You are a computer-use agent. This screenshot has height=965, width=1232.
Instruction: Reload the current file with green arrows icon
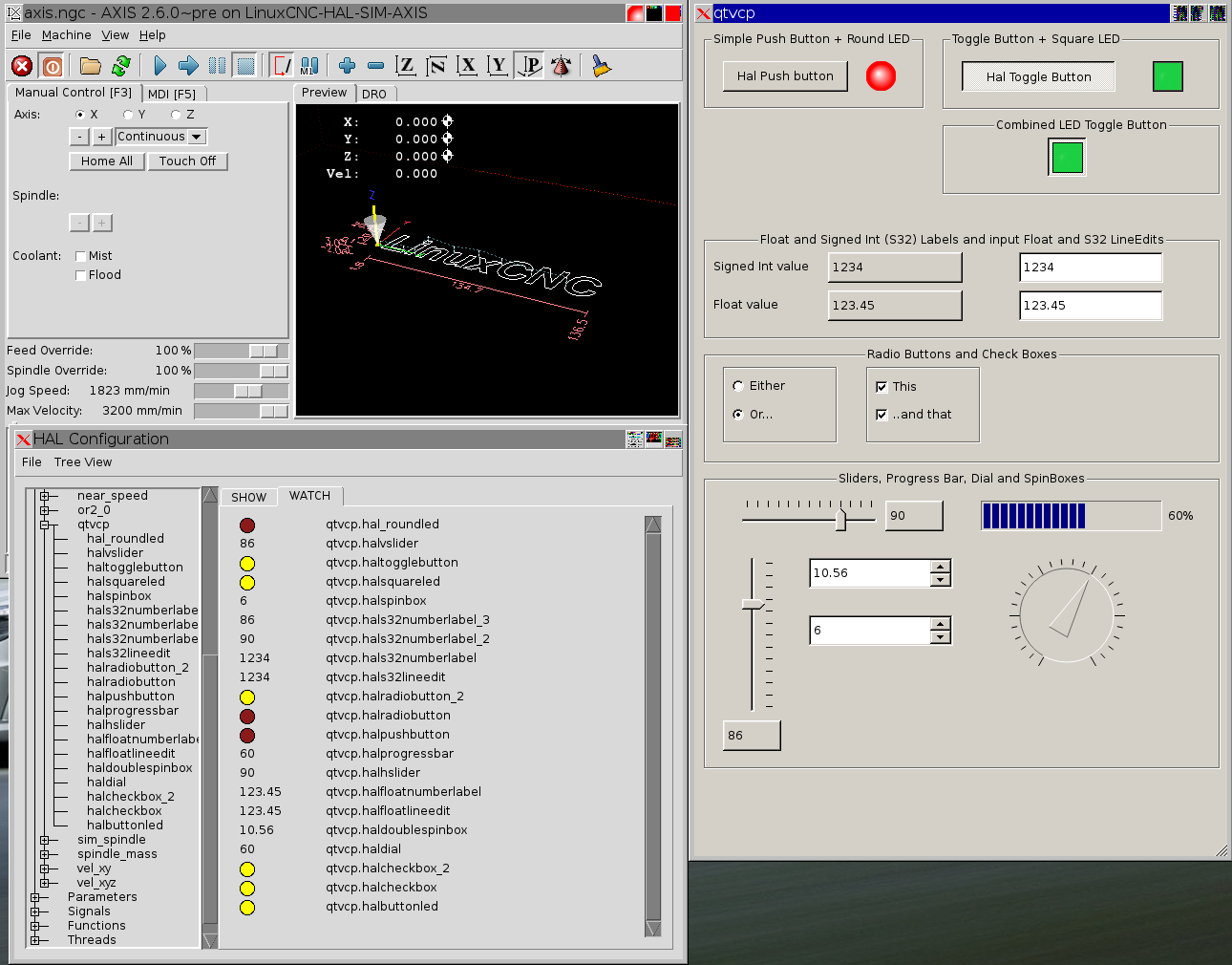pos(121,66)
